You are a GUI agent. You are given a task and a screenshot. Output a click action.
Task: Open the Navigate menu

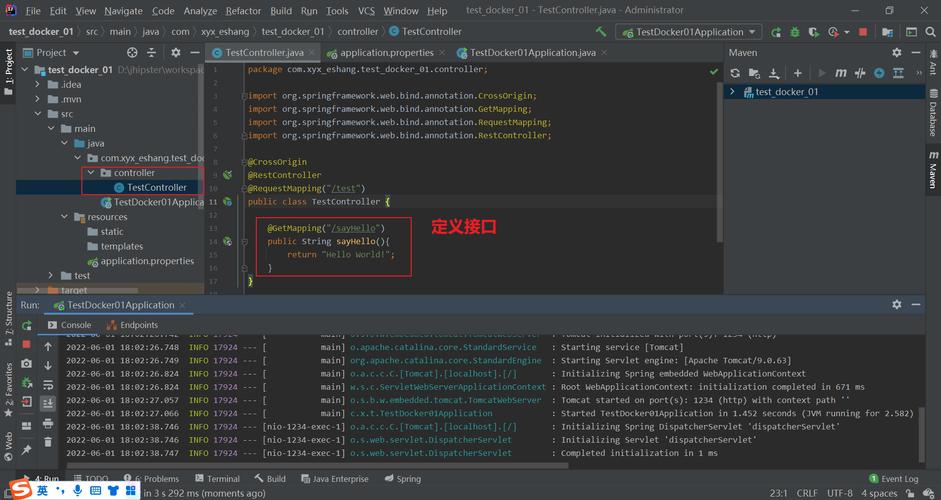123,11
